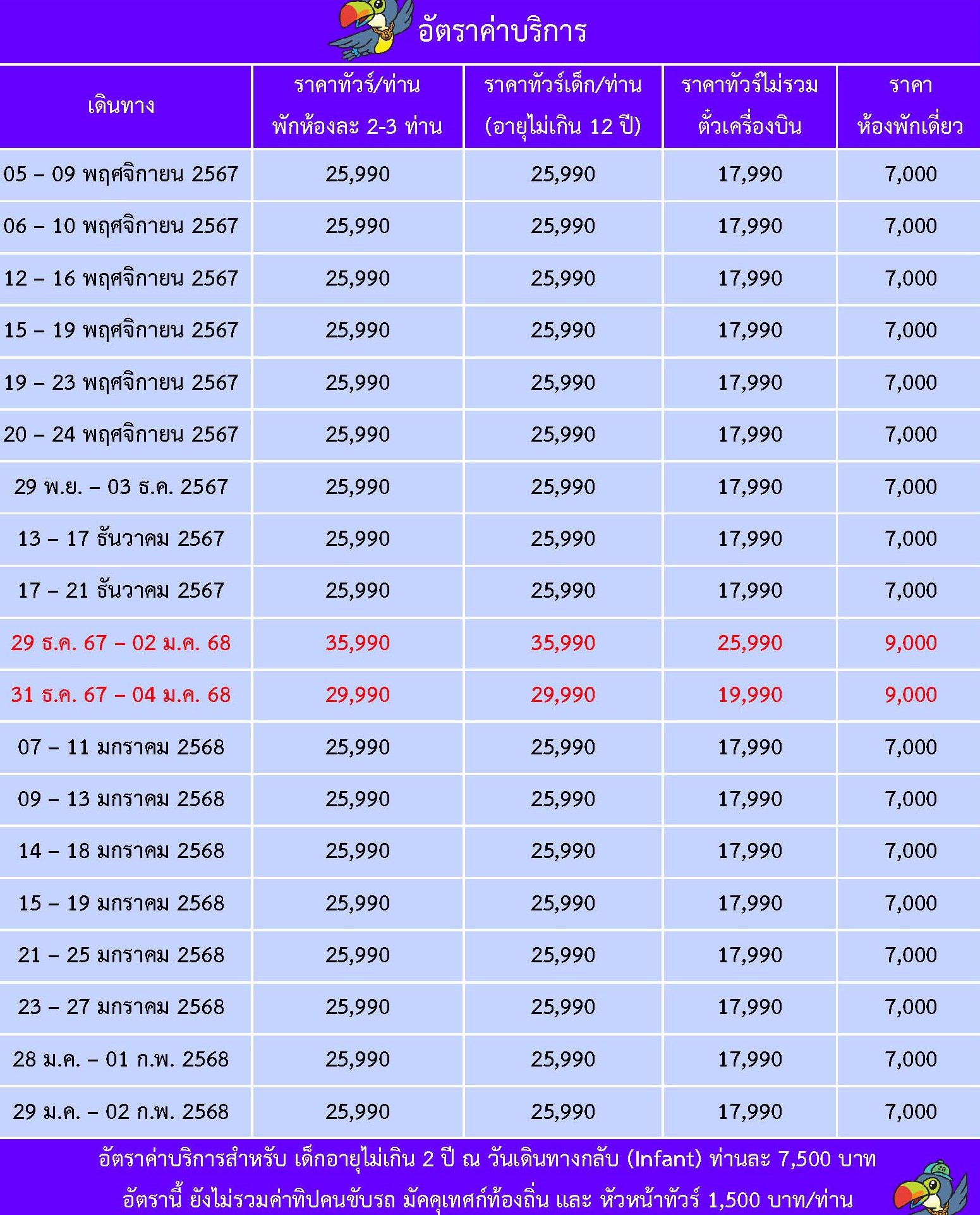Click adult price 25,990 in 23 – 27 มกราคม row

click(x=358, y=1006)
